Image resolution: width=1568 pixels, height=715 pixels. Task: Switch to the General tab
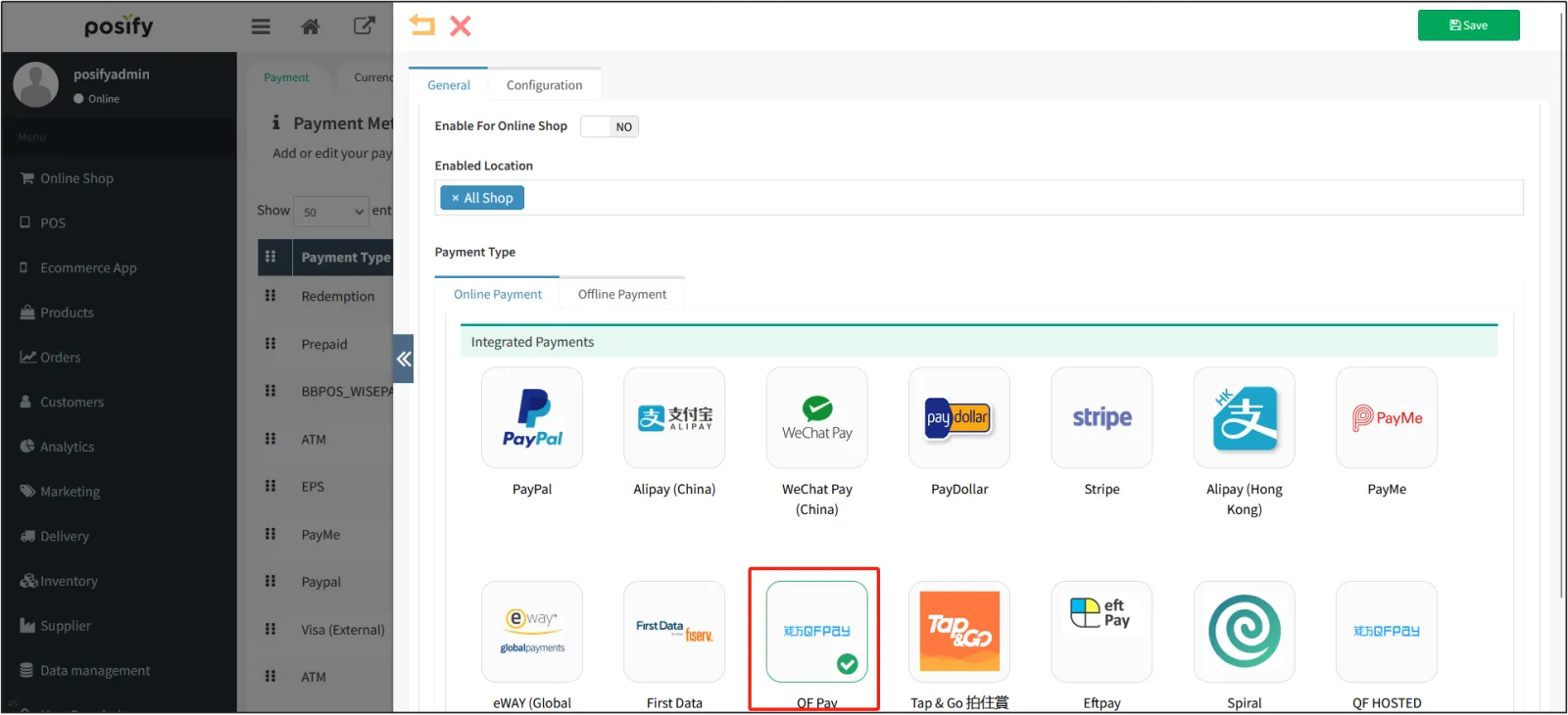click(x=449, y=85)
